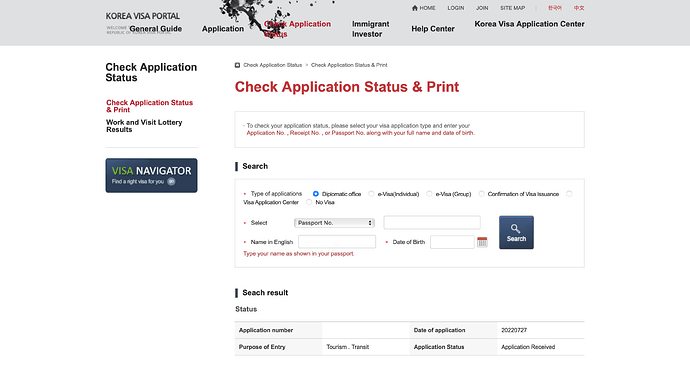The height and width of the screenshot is (392, 690).
Task: Open Work and Visit Lottery Results
Action: click(x=144, y=126)
